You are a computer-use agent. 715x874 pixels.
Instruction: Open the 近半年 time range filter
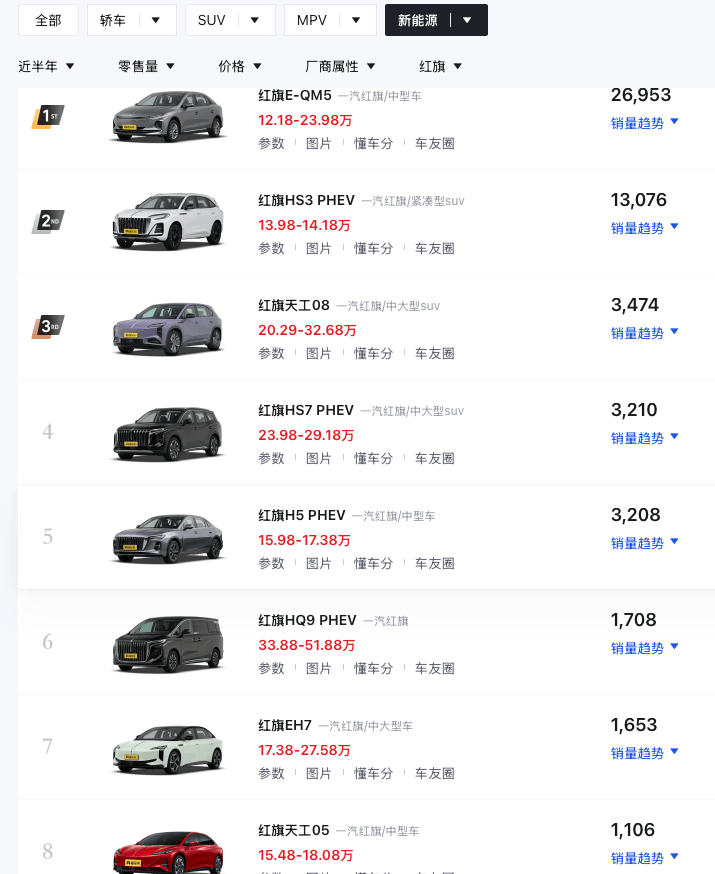pos(46,66)
